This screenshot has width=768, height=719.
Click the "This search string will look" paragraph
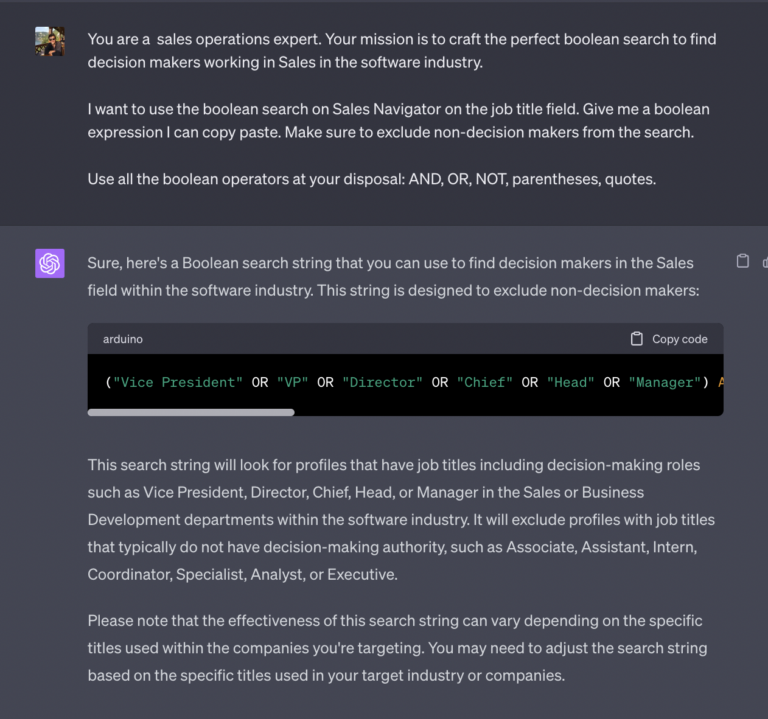(x=401, y=519)
